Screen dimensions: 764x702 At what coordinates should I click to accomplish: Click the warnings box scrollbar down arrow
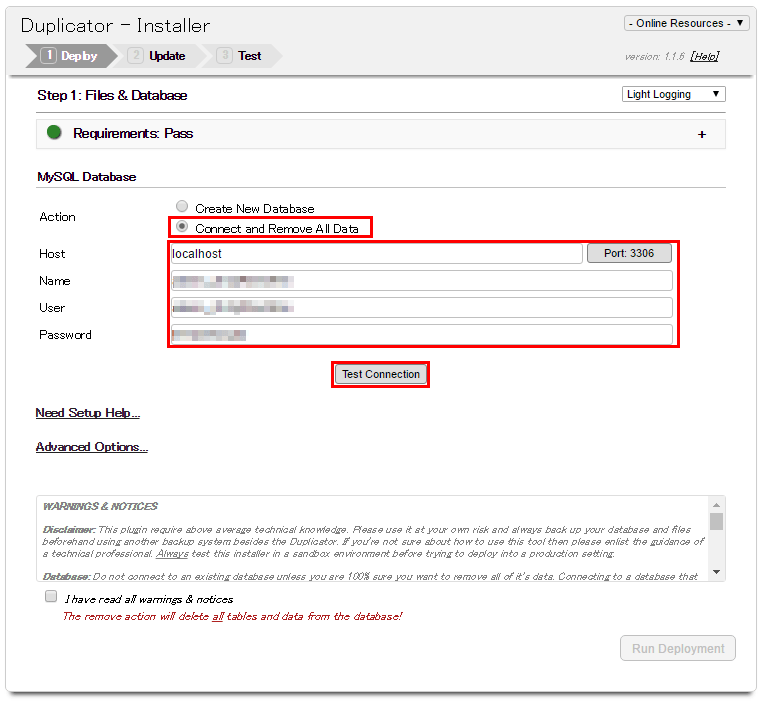click(716, 572)
